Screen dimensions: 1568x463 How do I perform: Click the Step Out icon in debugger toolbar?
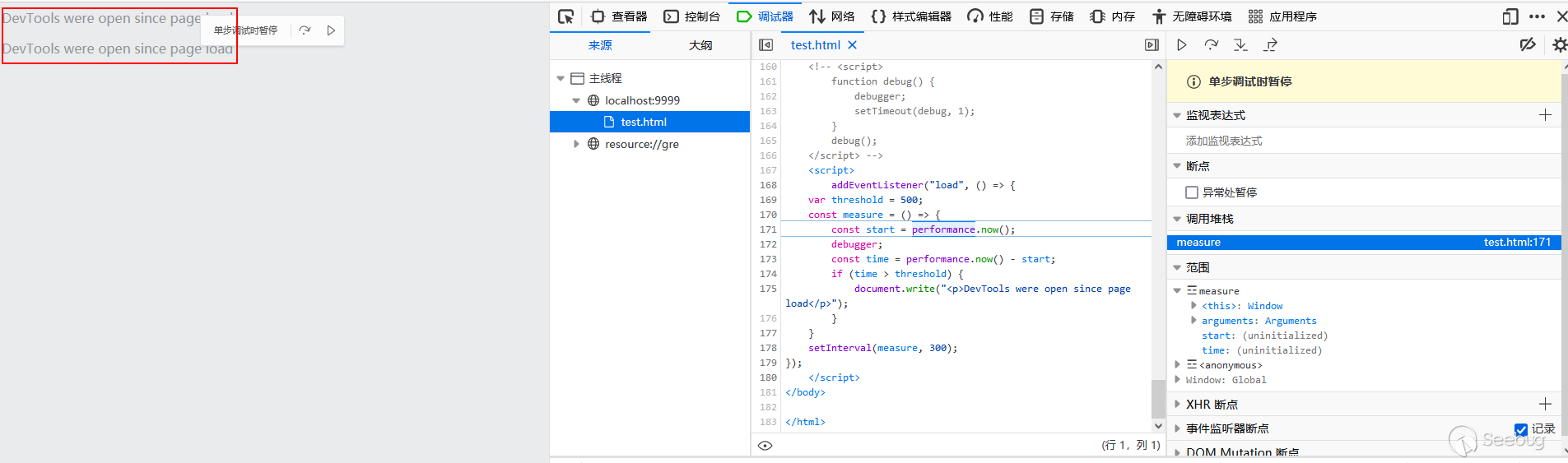1270,45
